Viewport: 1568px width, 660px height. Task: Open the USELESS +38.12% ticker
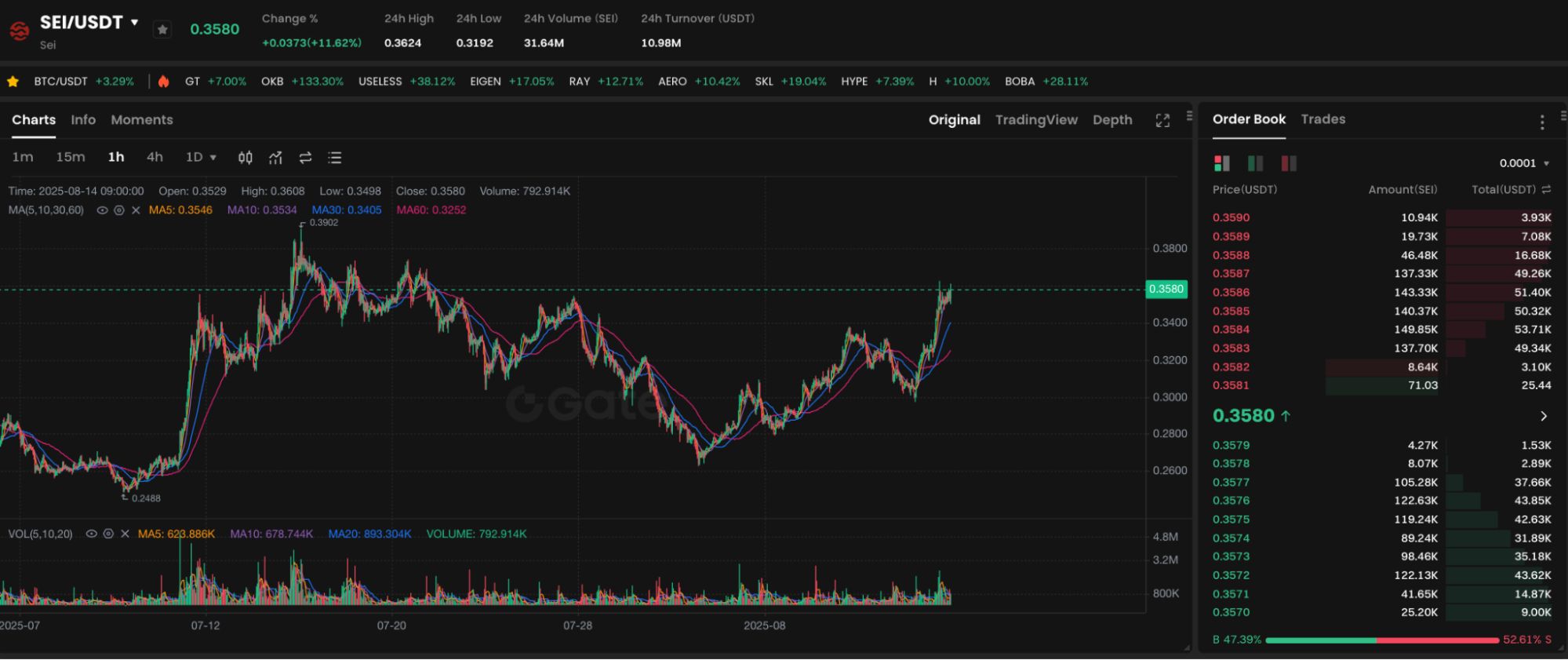[407, 82]
